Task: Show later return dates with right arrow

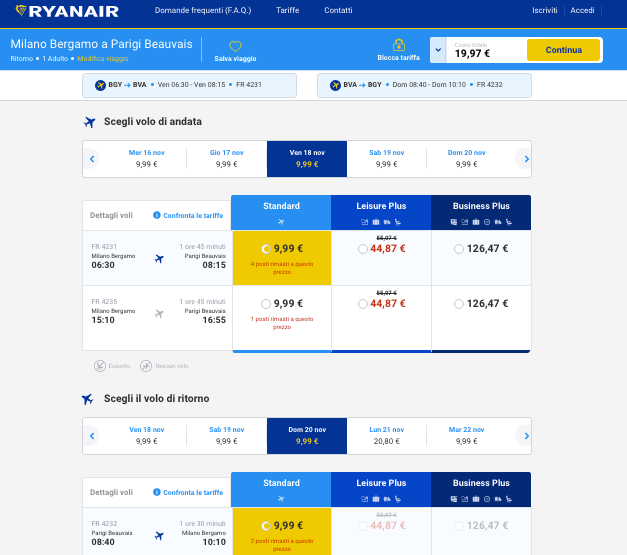Action: coord(523,435)
